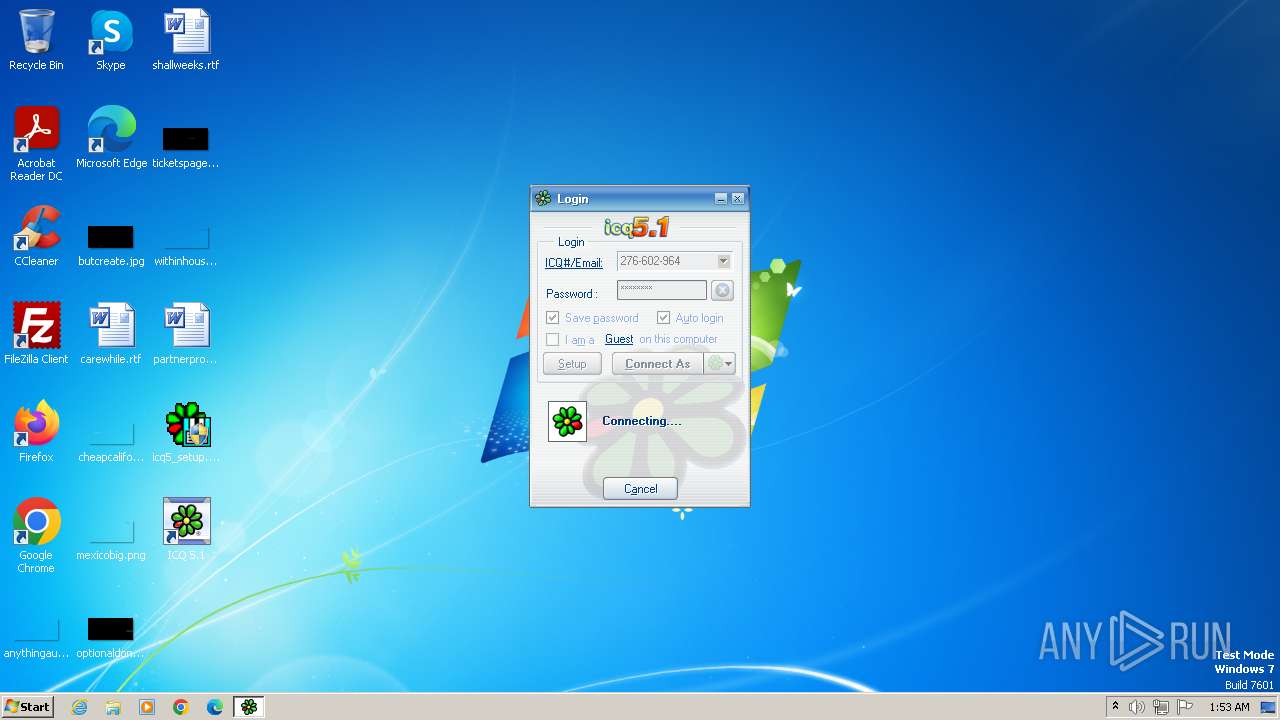Show hidden system tray icons

click(1115, 707)
